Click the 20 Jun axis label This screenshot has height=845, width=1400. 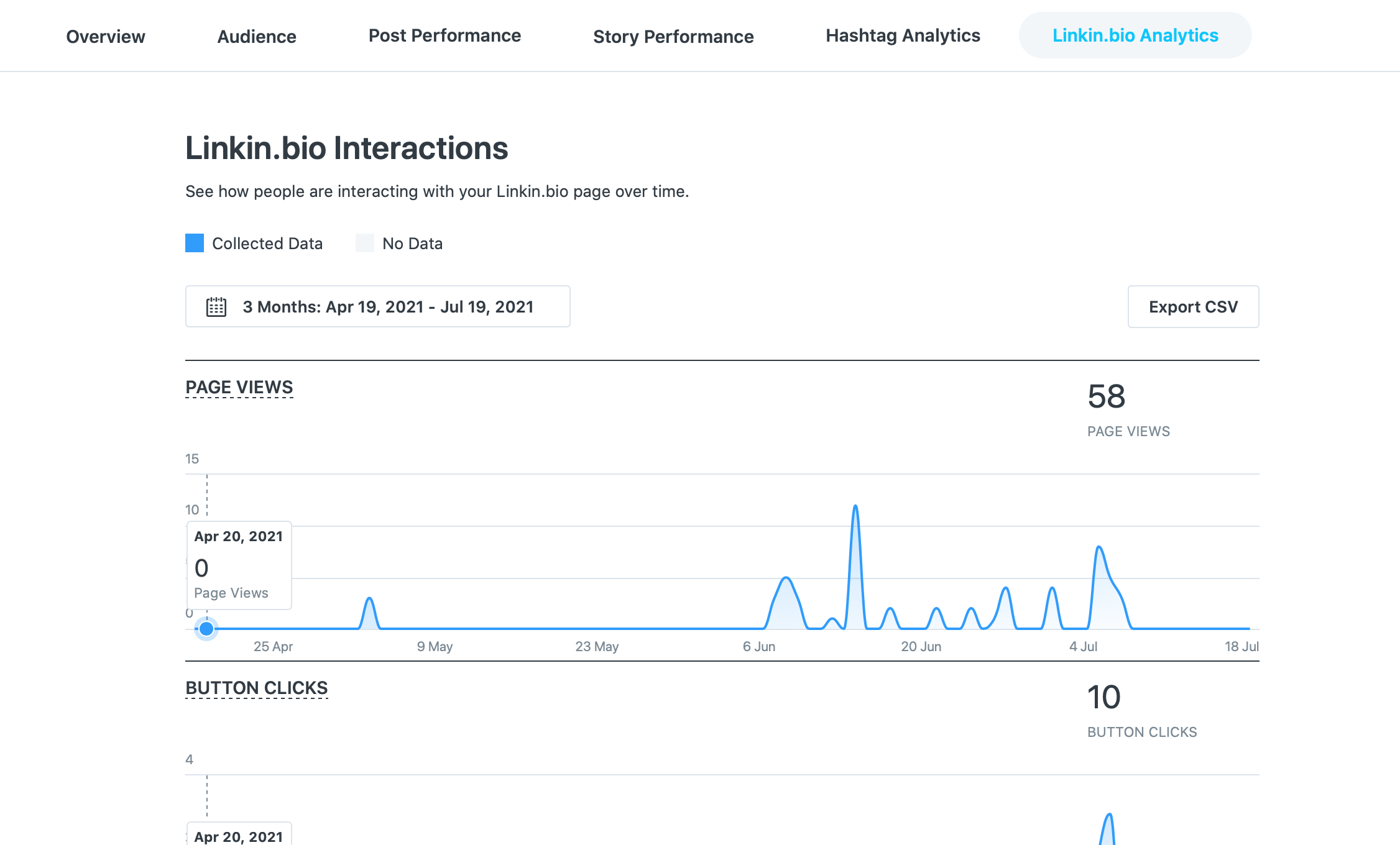(x=921, y=646)
